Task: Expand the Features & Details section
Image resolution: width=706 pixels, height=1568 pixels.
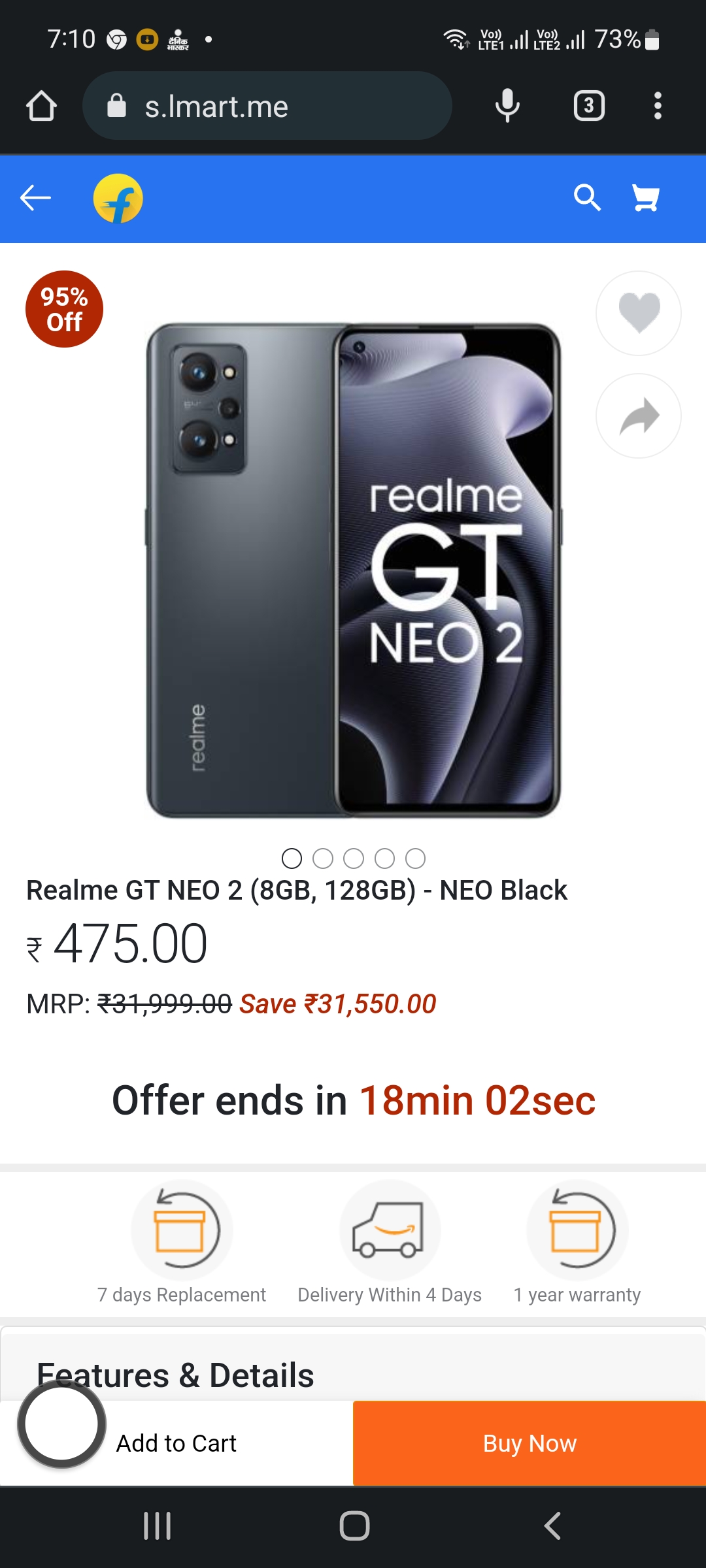Action: tap(175, 1375)
